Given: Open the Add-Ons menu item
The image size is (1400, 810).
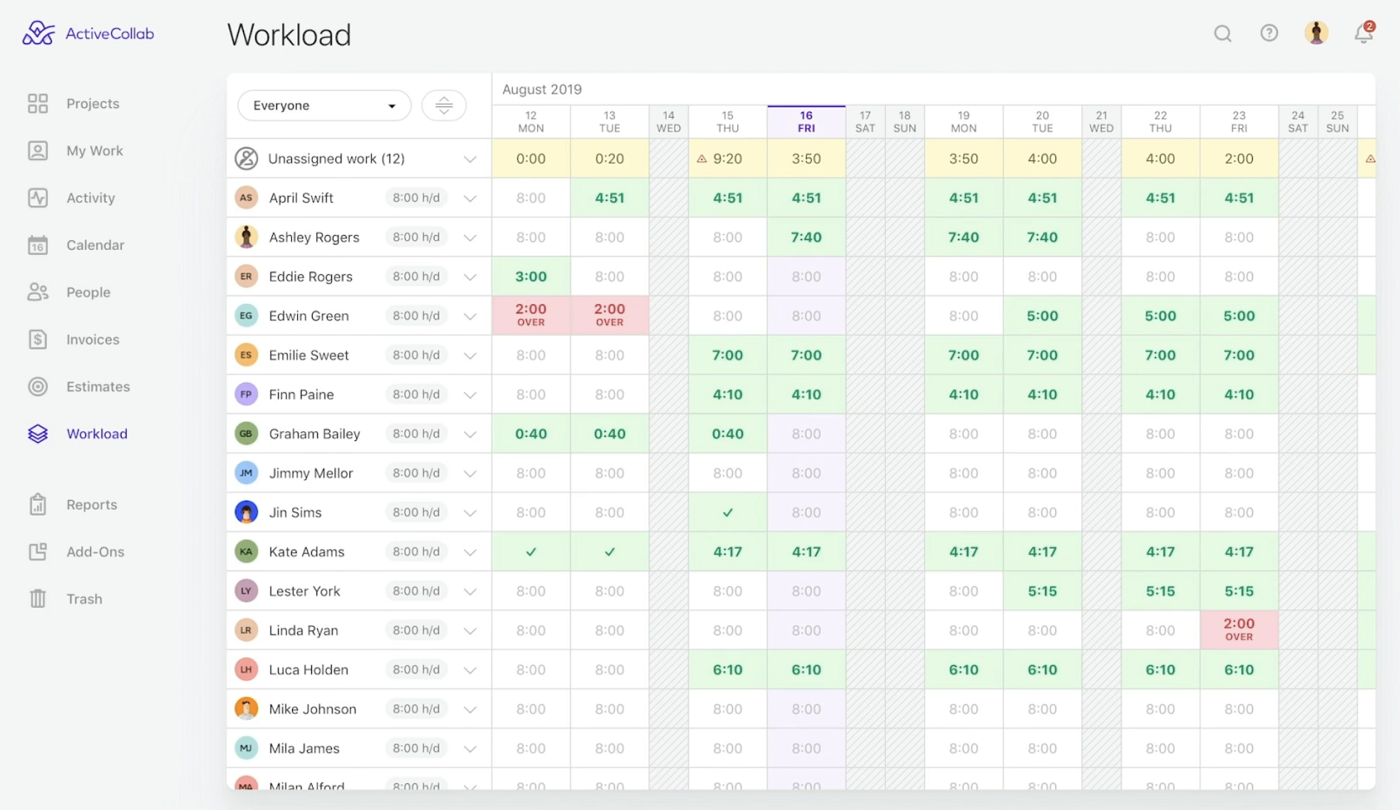Looking at the screenshot, I should tap(38, 551).
